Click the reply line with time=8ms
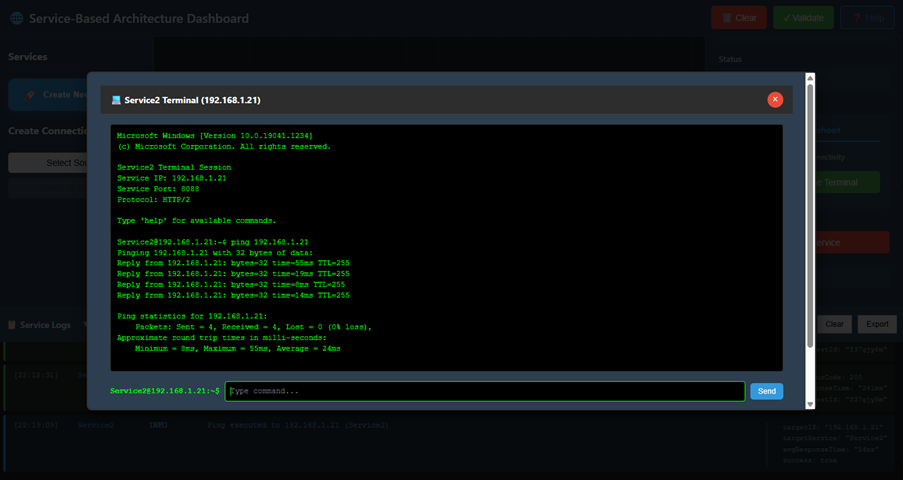Image resolution: width=903 pixels, height=480 pixels. pyautogui.click(x=231, y=285)
